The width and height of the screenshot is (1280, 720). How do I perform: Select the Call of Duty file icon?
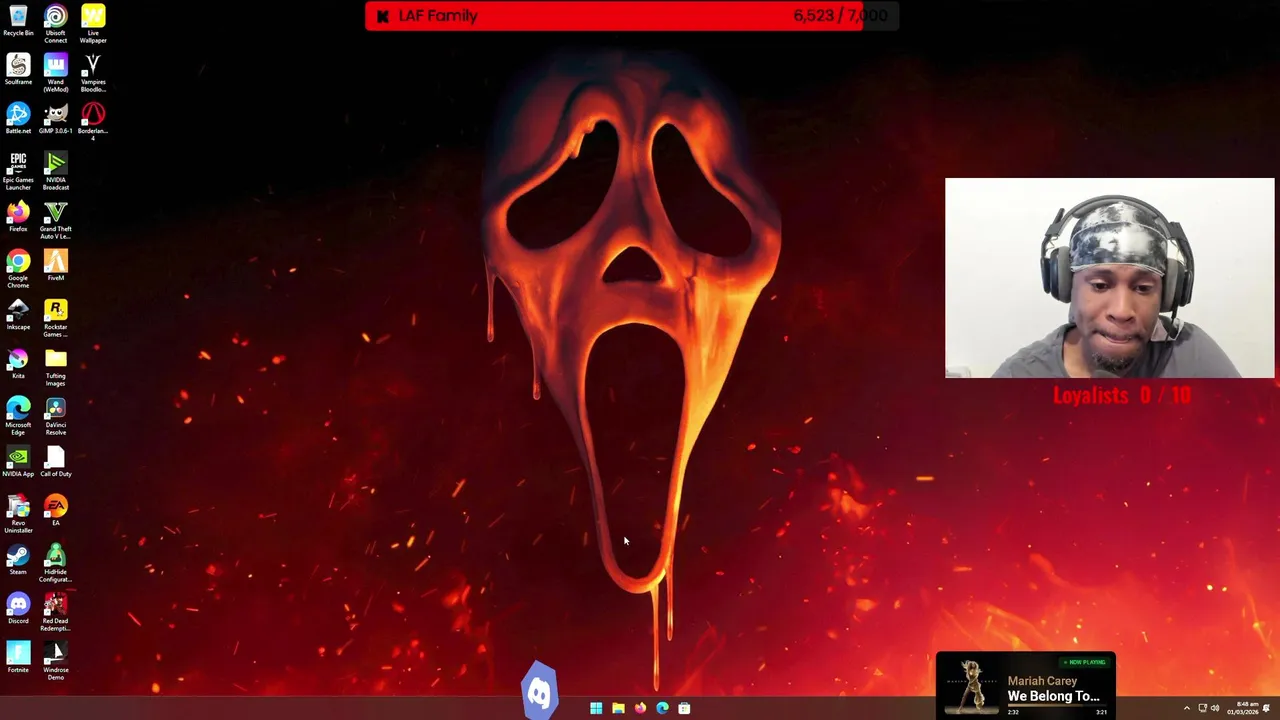coord(56,461)
